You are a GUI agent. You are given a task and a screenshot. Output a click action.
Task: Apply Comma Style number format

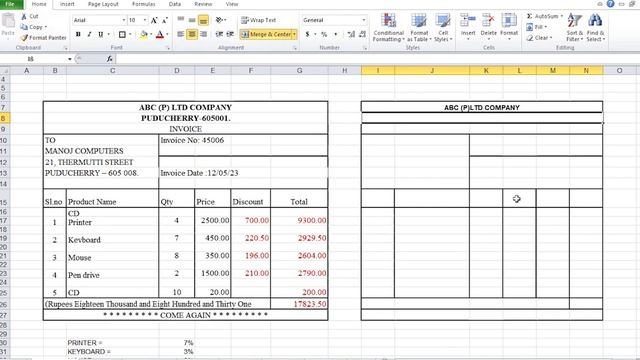pyautogui.click(x=336, y=34)
